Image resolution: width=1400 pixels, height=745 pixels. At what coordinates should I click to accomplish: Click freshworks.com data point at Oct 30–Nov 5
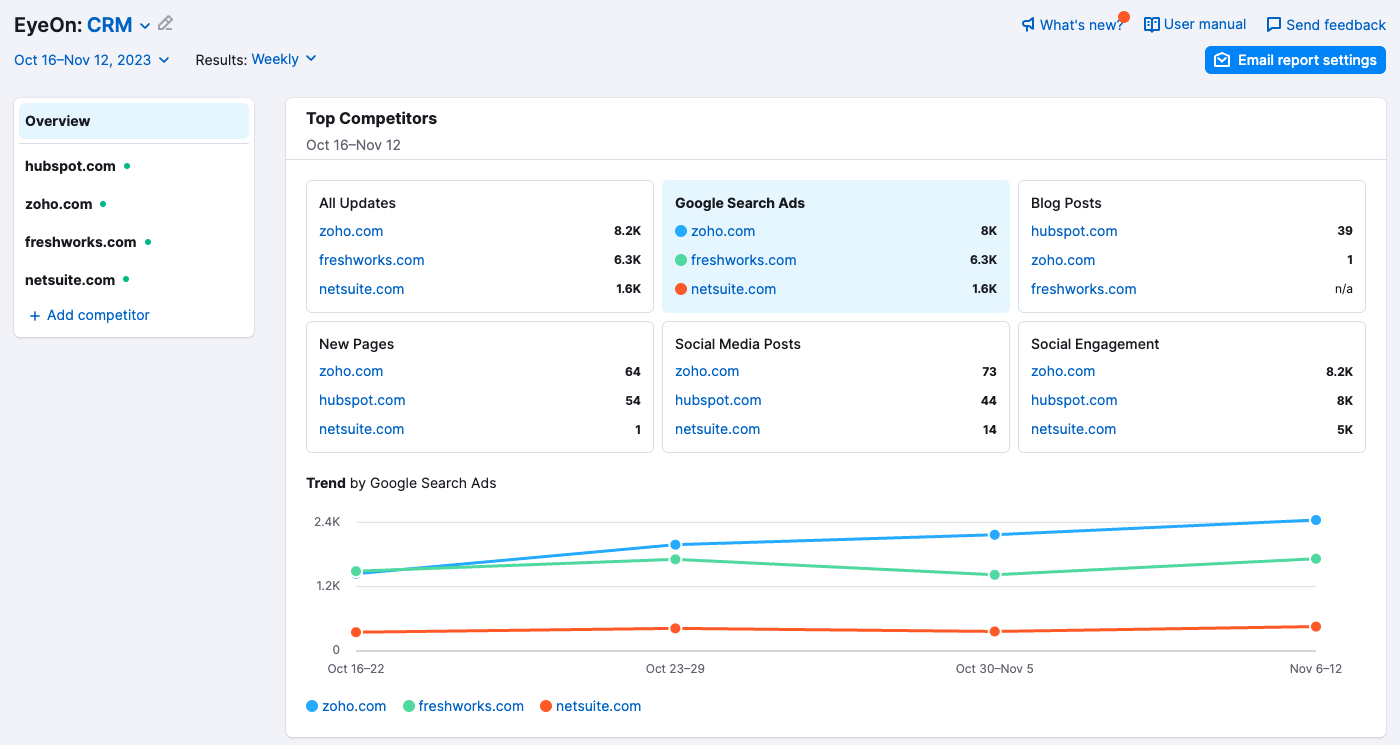(995, 575)
